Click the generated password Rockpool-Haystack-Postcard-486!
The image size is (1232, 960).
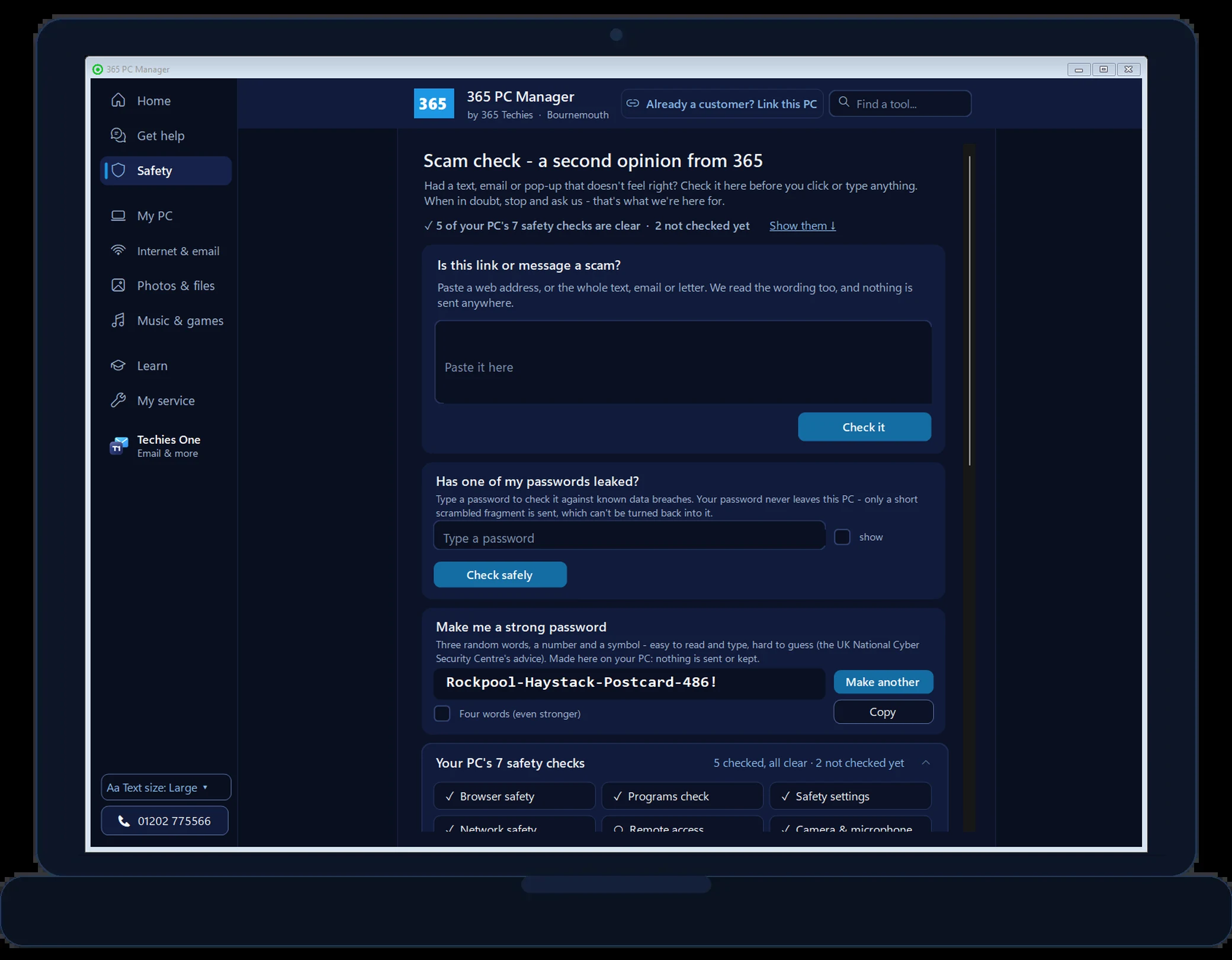click(x=581, y=682)
